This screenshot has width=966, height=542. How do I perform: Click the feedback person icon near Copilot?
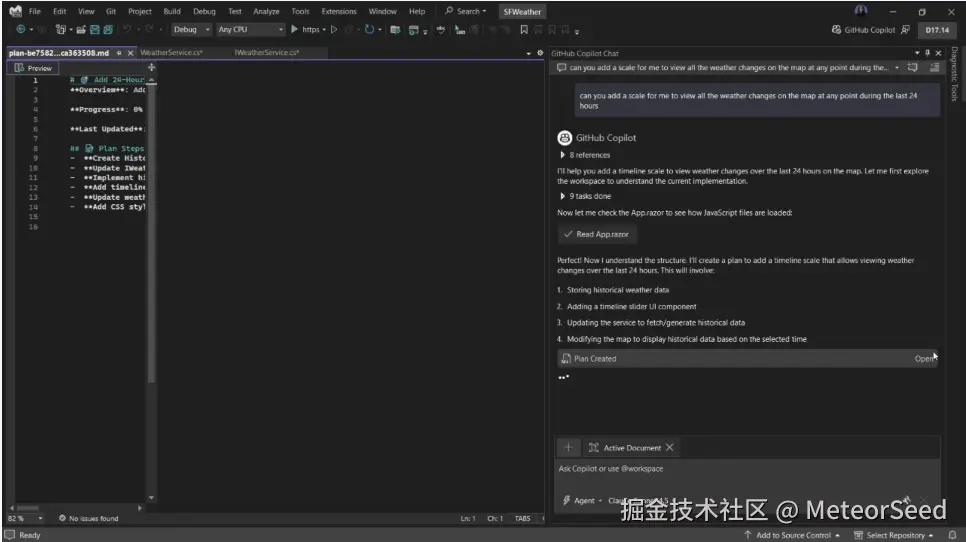(x=905, y=30)
